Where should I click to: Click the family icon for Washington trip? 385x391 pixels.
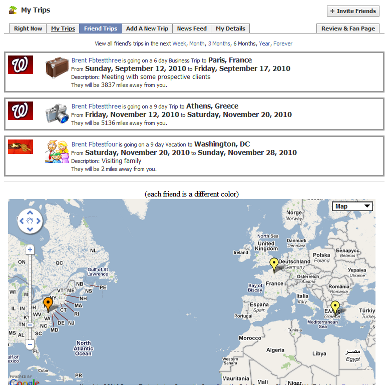[57, 151]
